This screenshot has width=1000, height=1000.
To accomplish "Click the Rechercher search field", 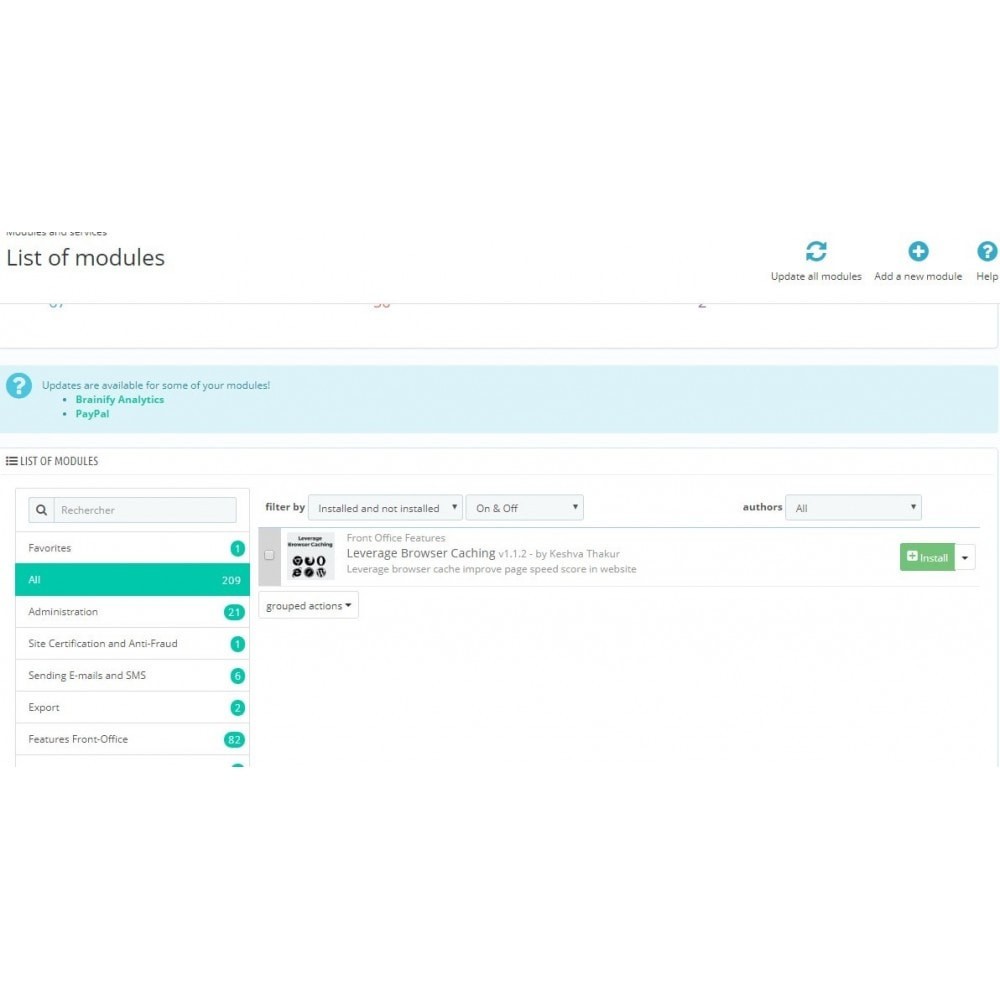I will pos(145,510).
